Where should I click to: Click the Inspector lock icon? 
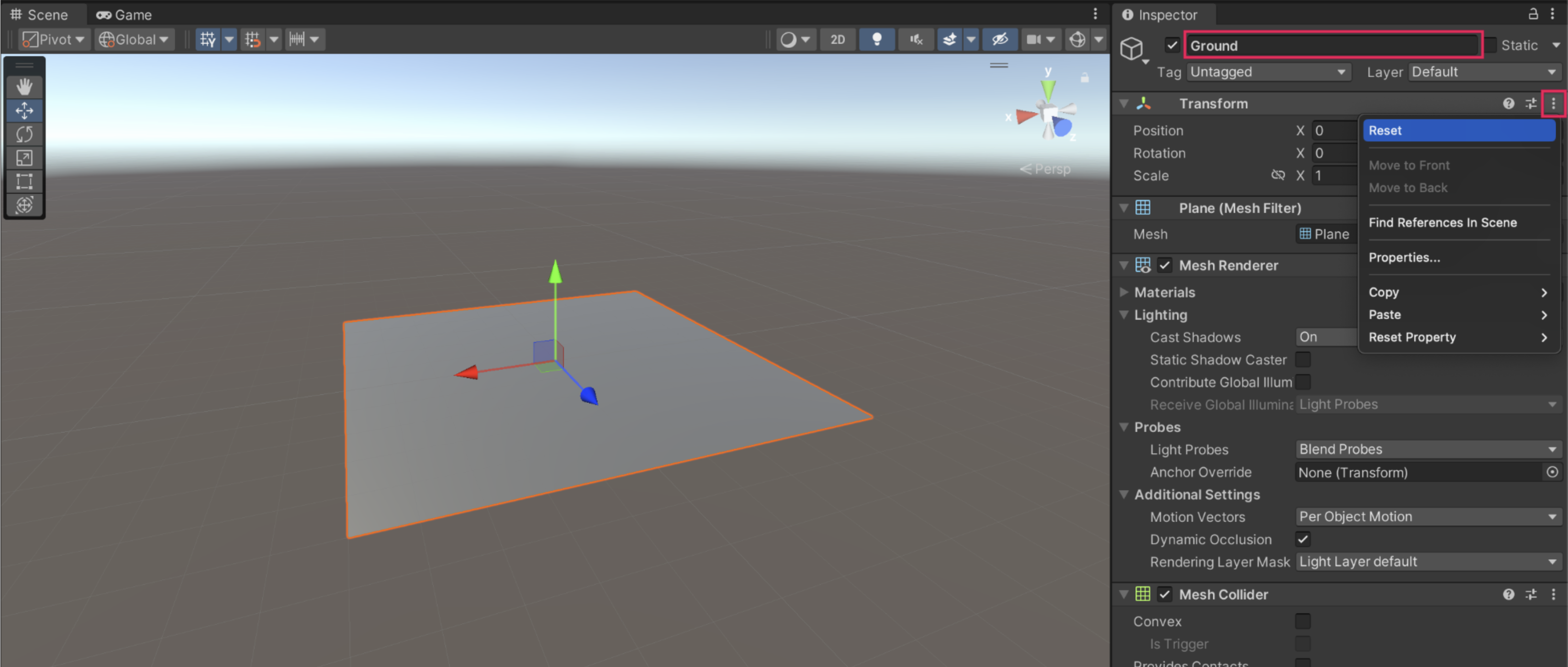click(1534, 14)
